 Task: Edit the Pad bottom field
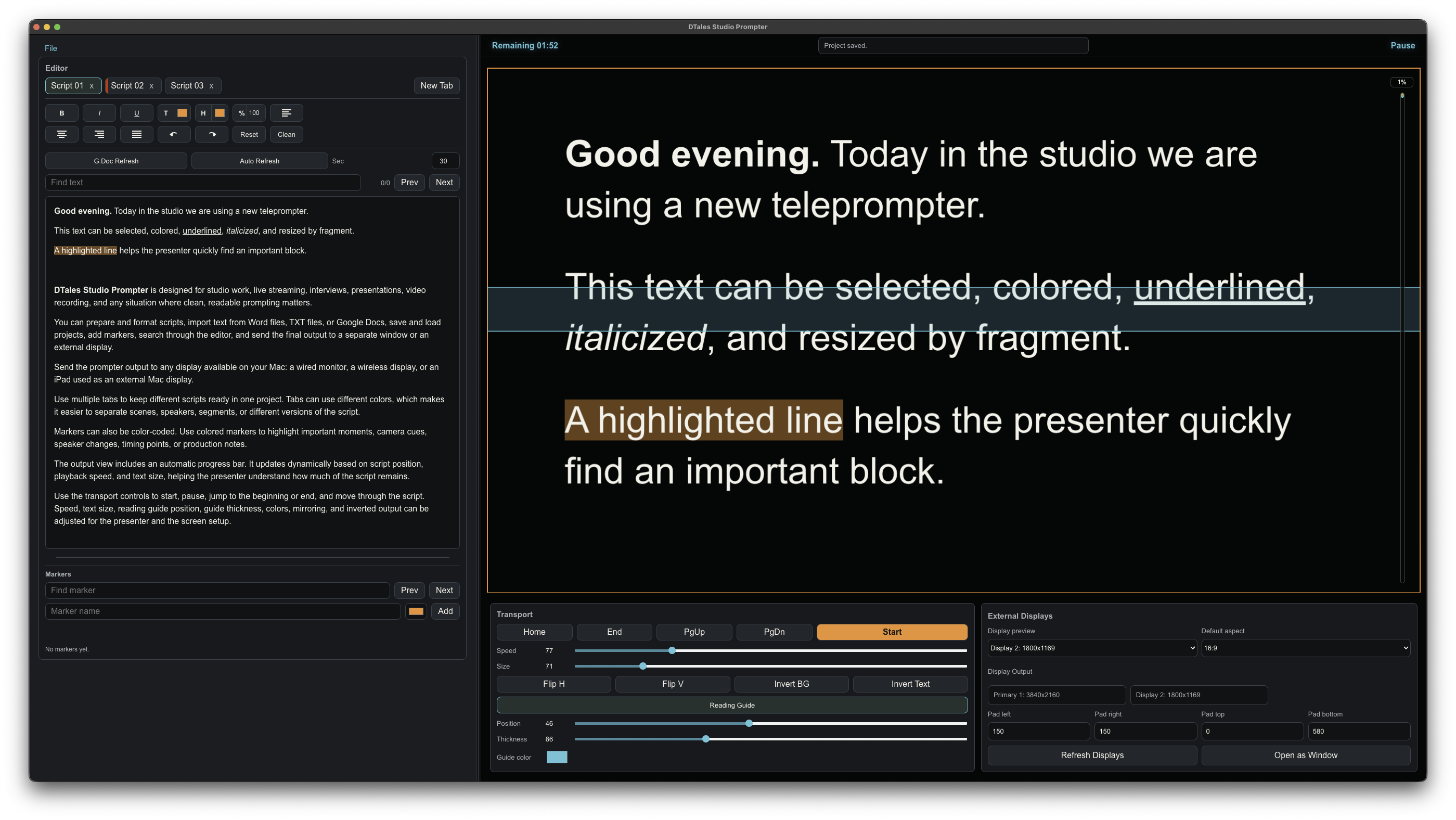click(1359, 732)
